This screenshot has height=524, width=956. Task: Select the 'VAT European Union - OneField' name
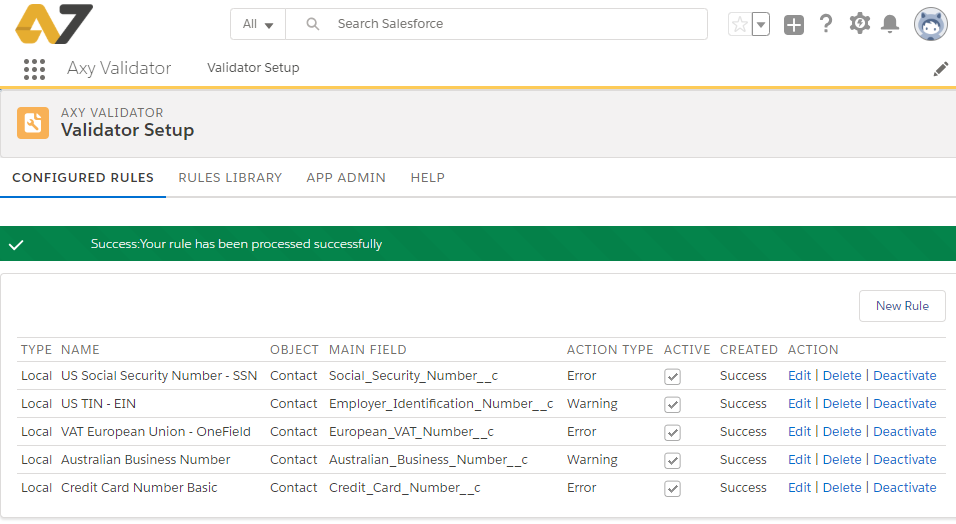tap(155, 432)
